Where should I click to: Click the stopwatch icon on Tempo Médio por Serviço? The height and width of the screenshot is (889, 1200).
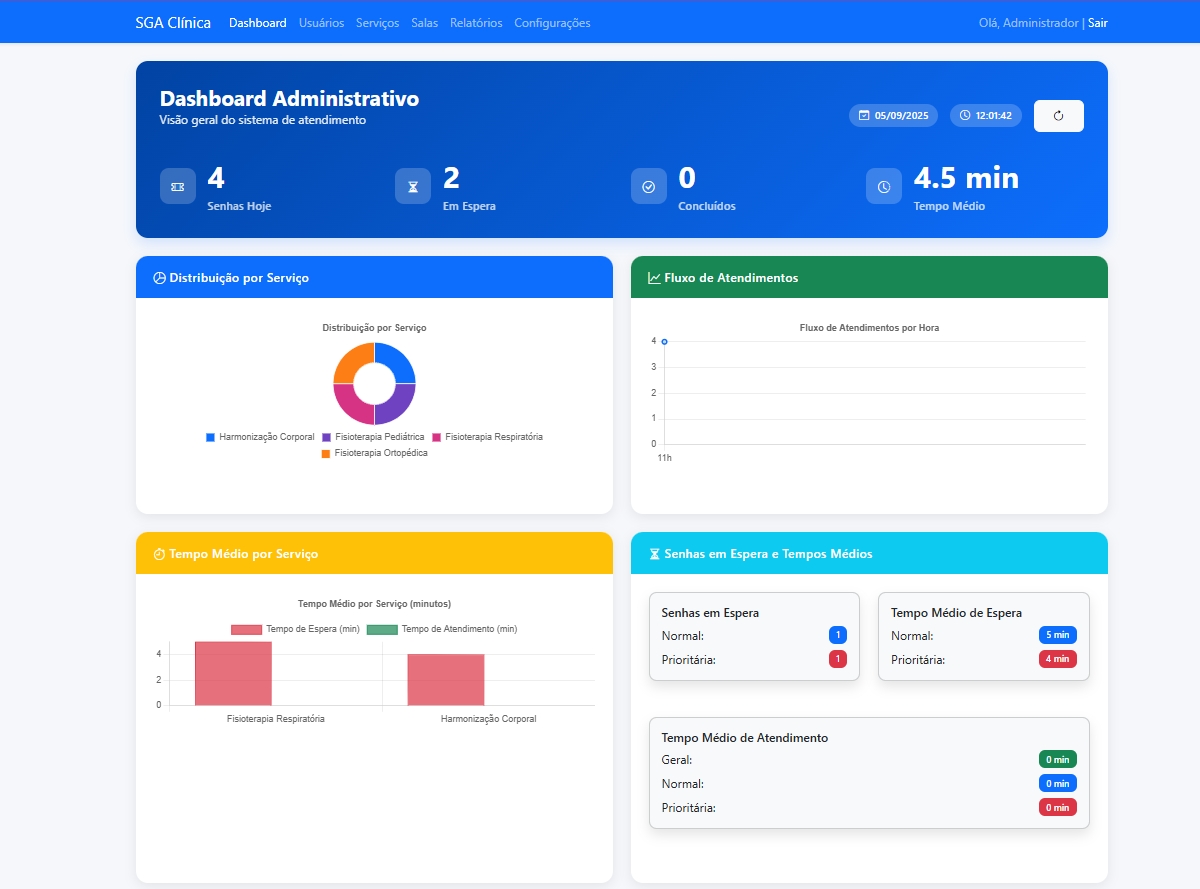160,553
